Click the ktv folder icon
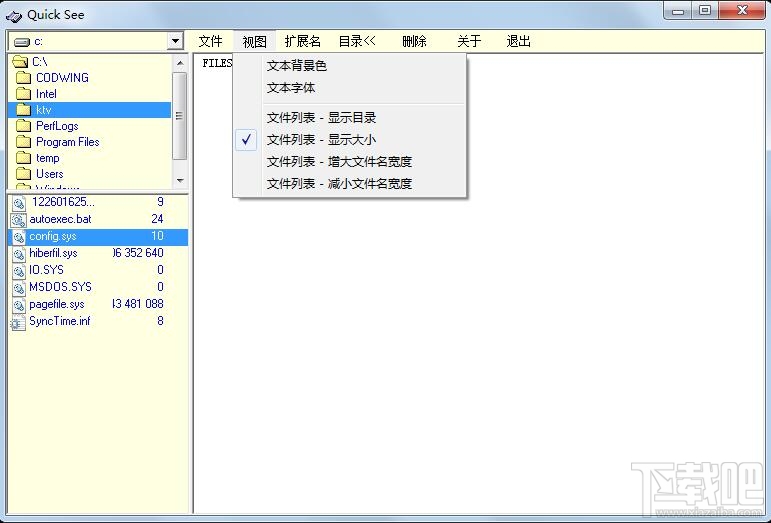Viewport: 771px width, 523px height. coord(23,110)
